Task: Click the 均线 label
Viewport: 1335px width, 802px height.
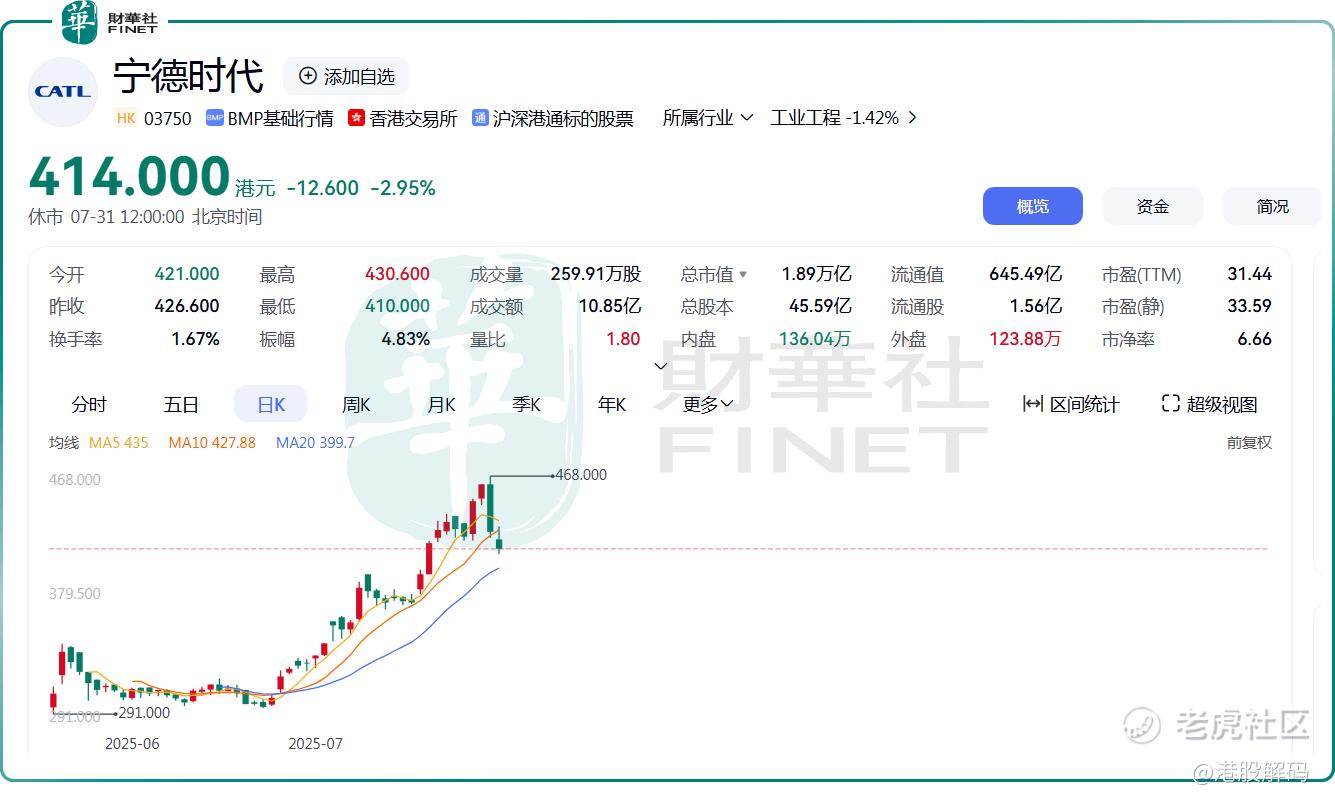Action: (x=64, y=442)
